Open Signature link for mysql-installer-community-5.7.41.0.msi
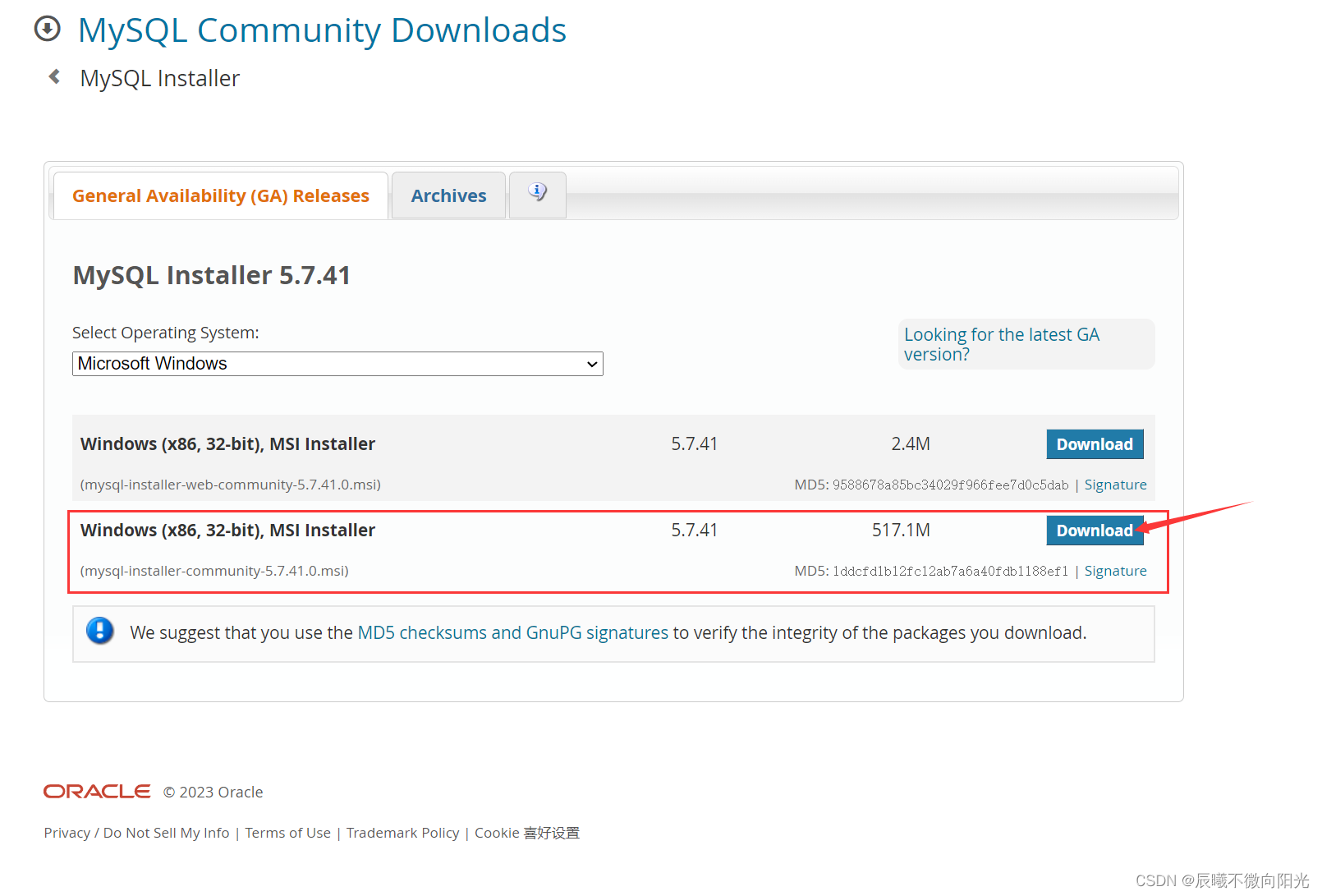Image resolution: width=1322 pixels, height=896 pixels. pos(1115,571)
